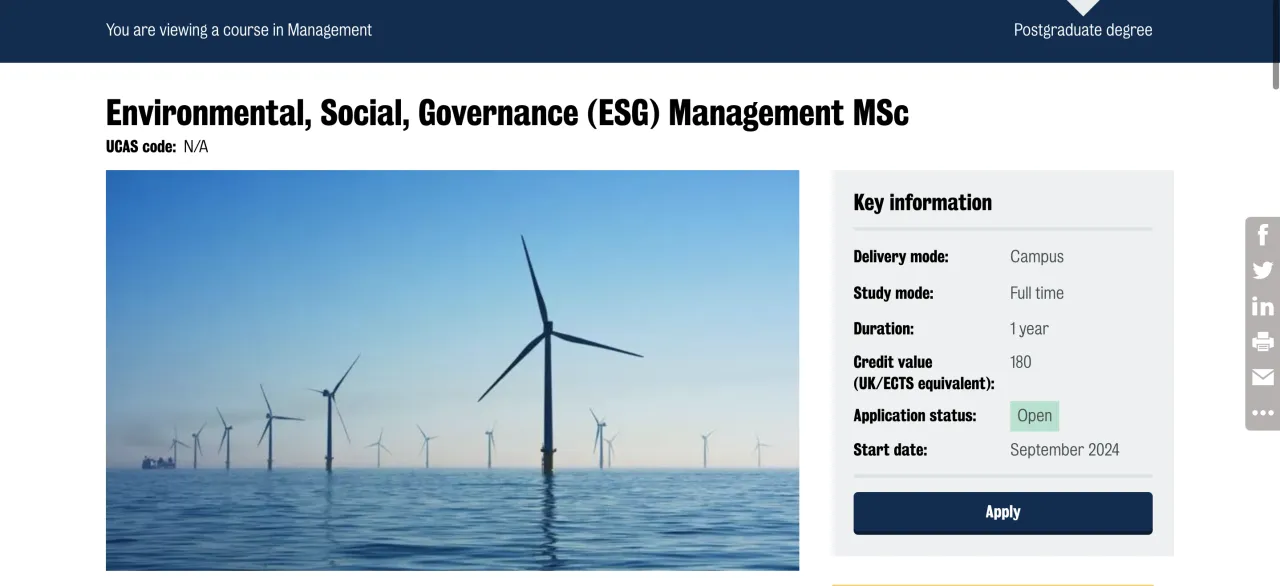1280x586 pixels.
Task: Click the UCAS code label
Action: click(x=141, y=147)
